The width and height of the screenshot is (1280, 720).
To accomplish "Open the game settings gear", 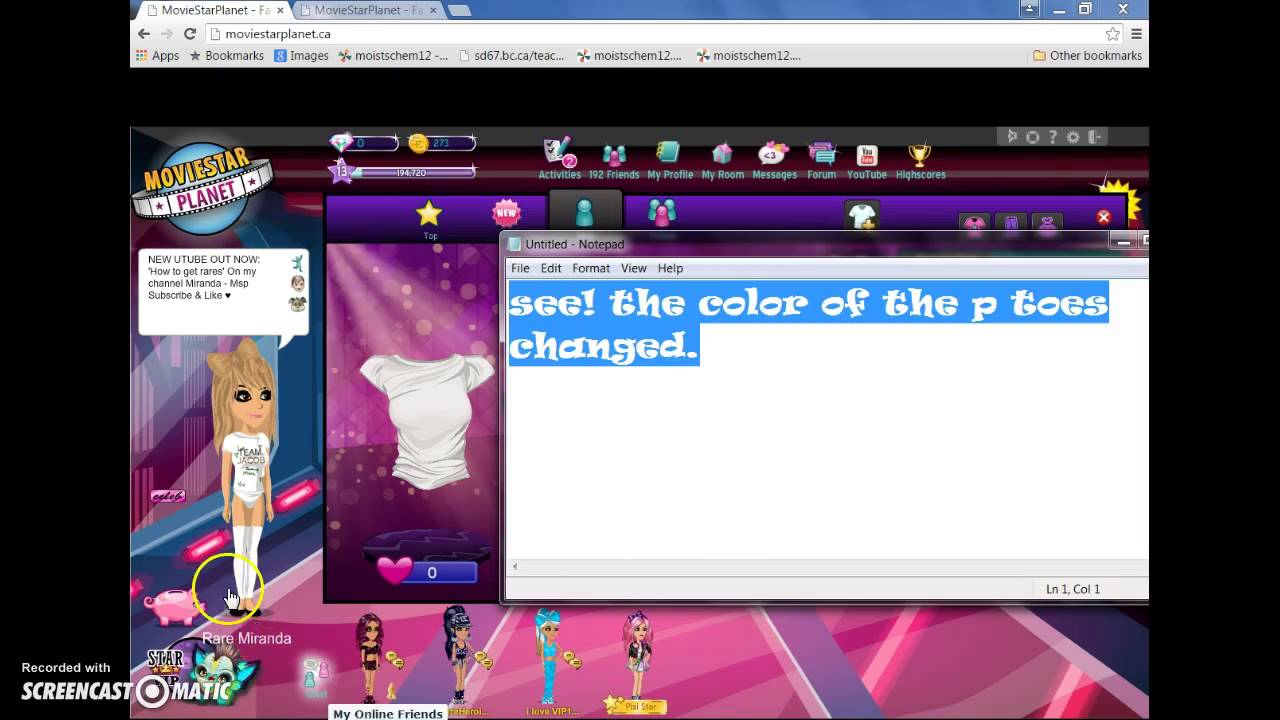I will point(1073,137).
